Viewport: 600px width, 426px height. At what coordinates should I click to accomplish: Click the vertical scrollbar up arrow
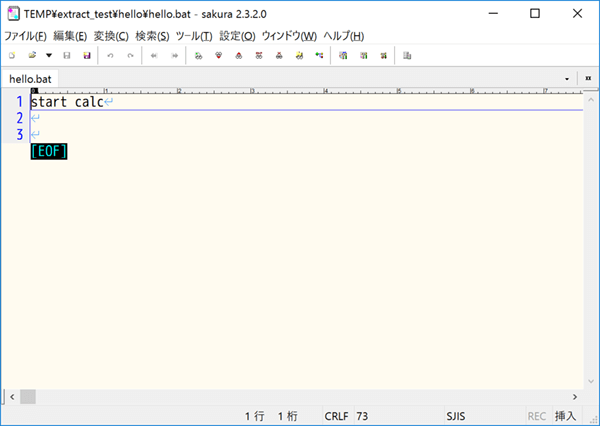click(x=591, y=100)
